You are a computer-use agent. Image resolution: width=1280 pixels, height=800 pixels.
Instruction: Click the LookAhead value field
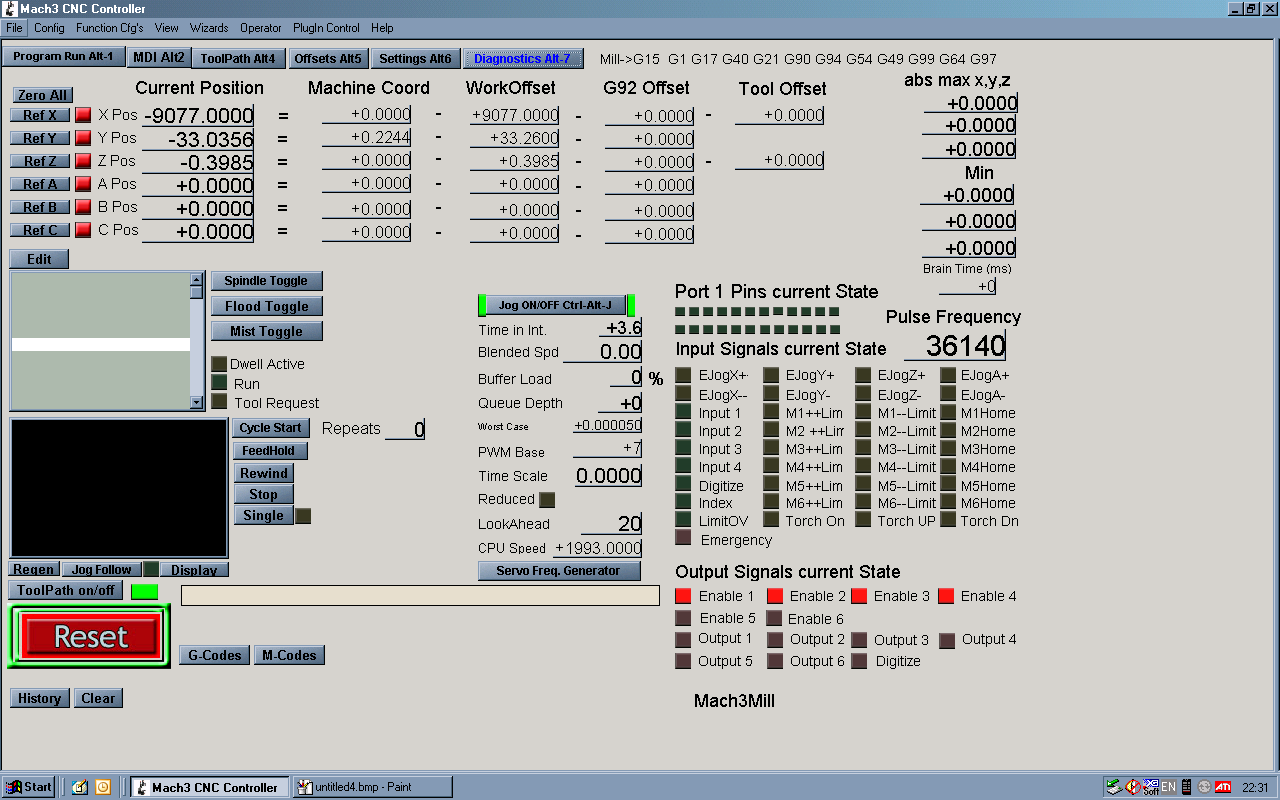pyautogui.click(x=611, y=524)
